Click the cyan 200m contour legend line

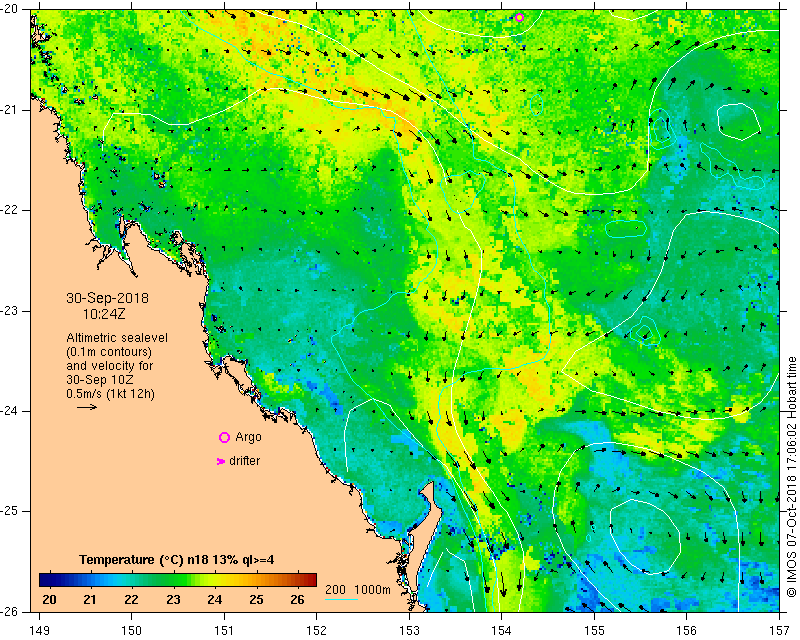click(341, 599)
